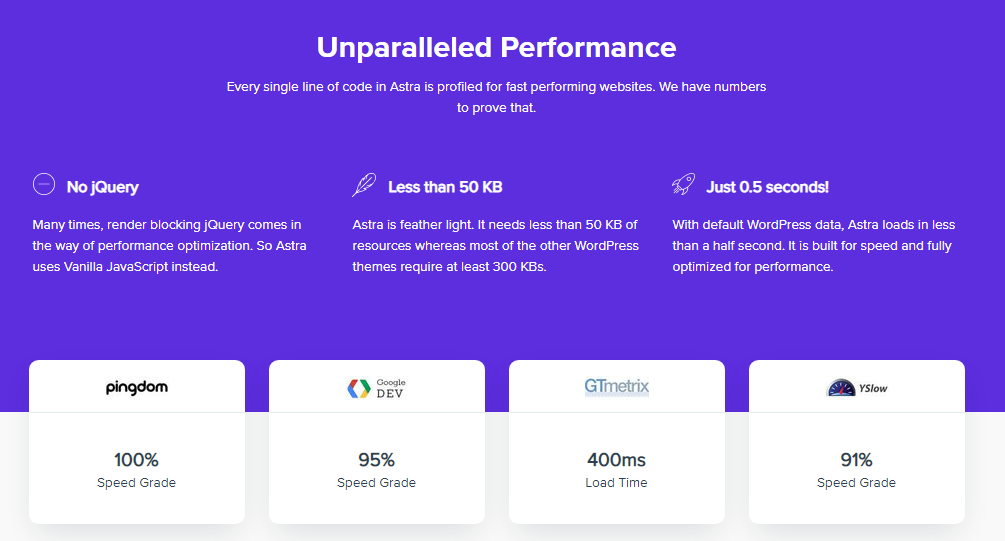Click the No jQuery heading

(x=103, y=187)
